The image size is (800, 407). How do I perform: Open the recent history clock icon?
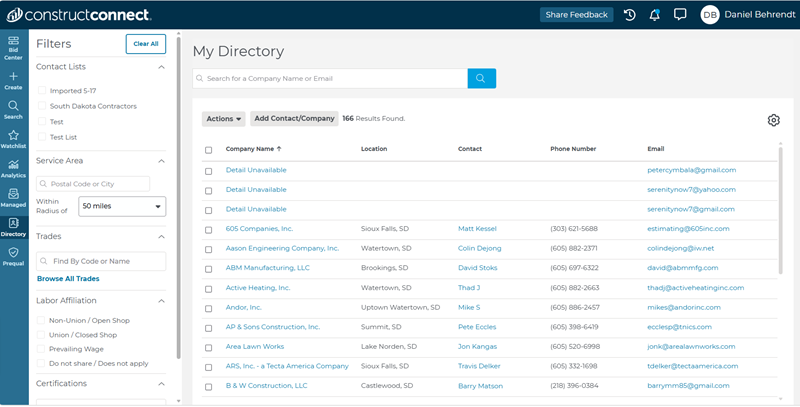(630, 15)
